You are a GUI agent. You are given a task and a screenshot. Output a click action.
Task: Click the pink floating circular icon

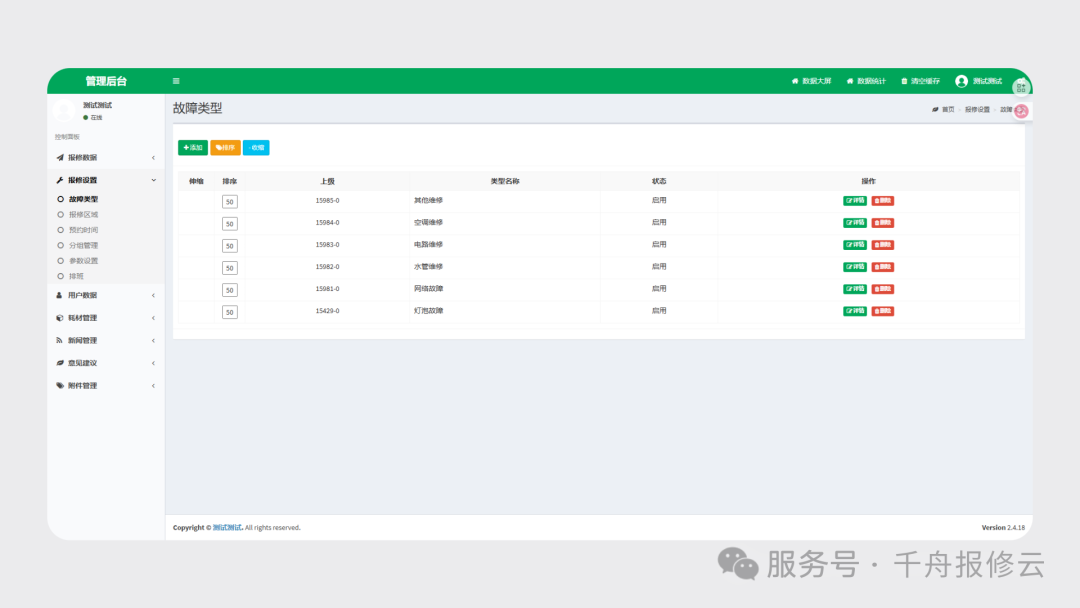click(x=1021, y=111)
